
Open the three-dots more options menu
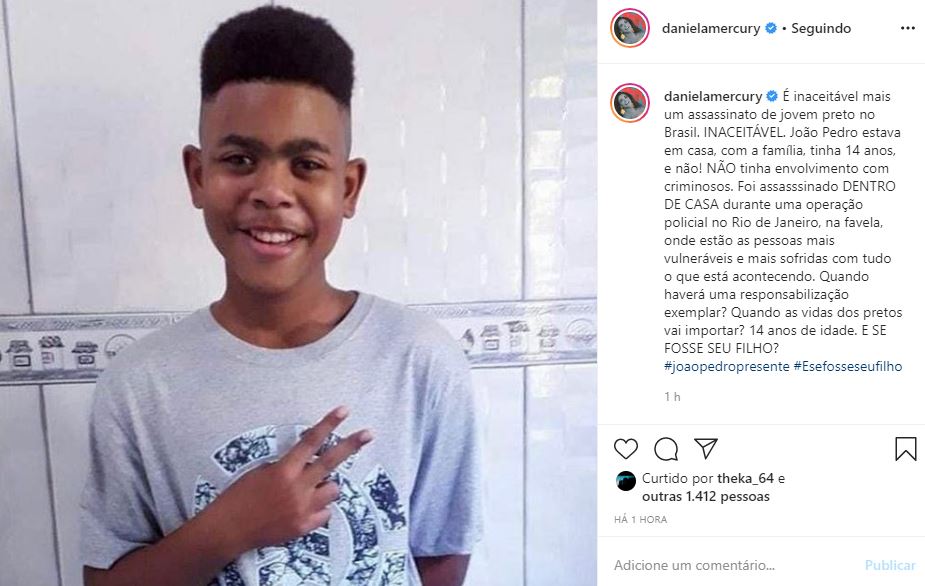[908, 28]
